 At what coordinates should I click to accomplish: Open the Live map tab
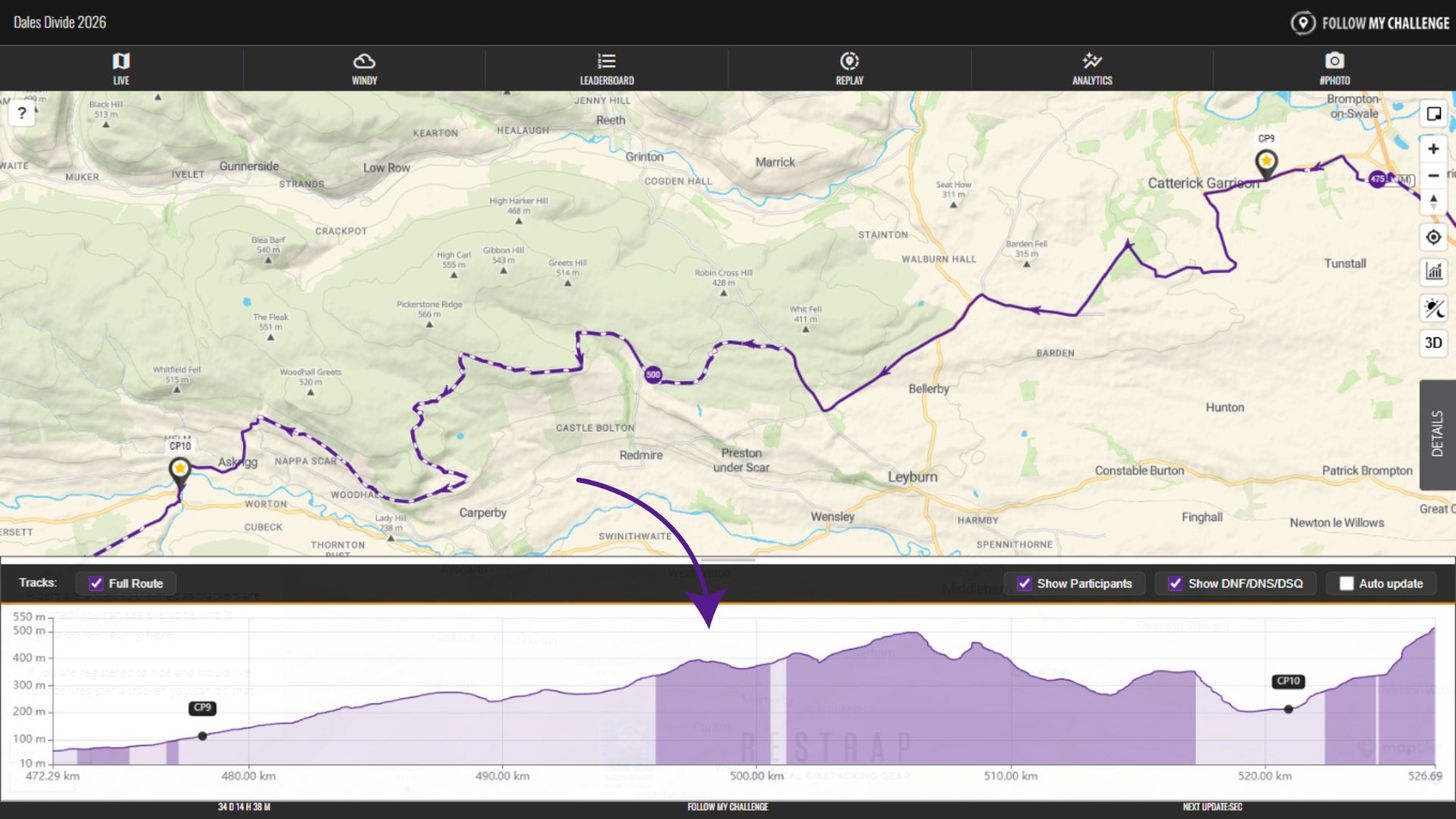click(x=121, y=68)
